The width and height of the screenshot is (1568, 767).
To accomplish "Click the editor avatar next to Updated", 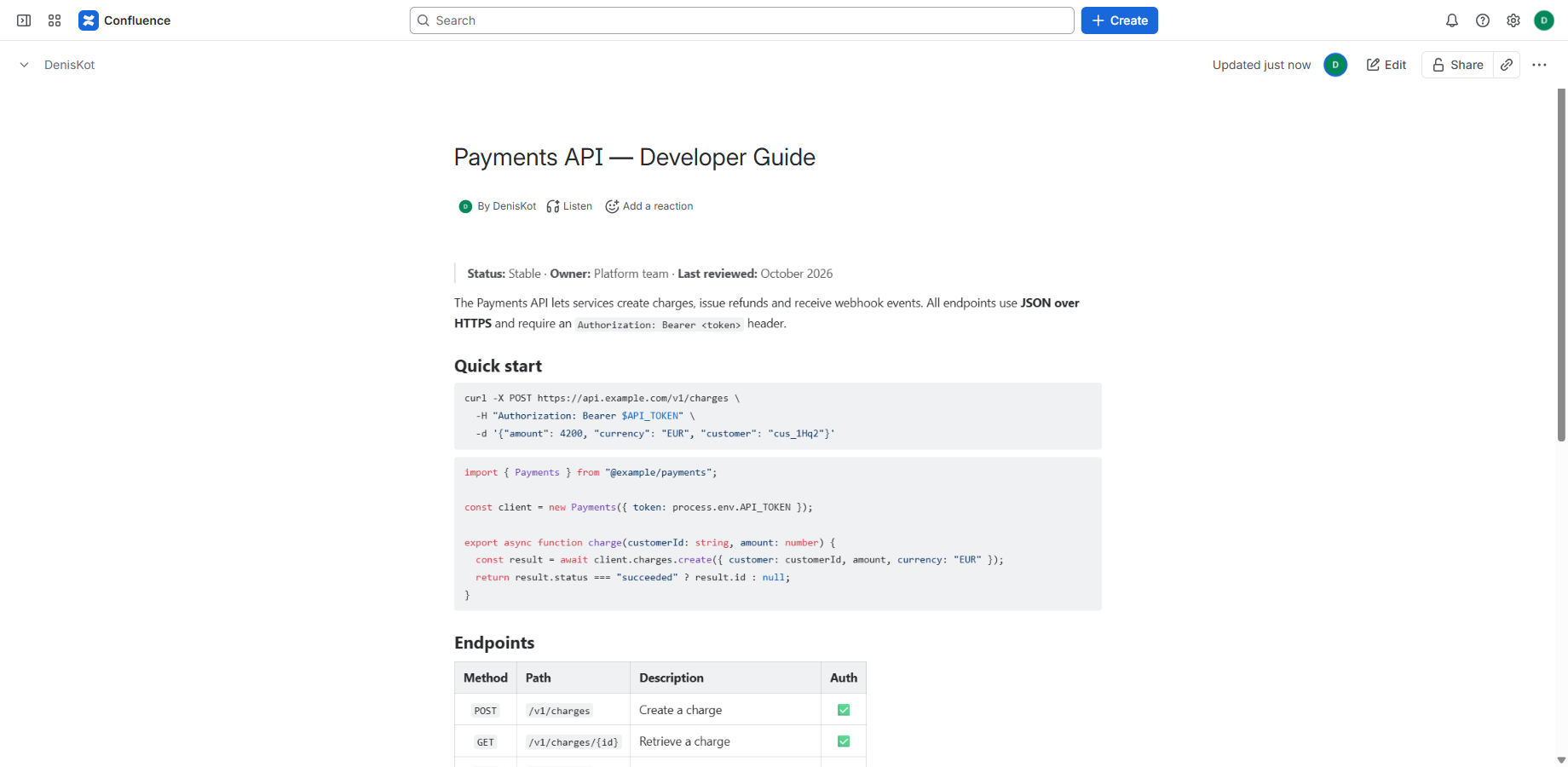I will pyautogui.click(x=1335, y=65).
